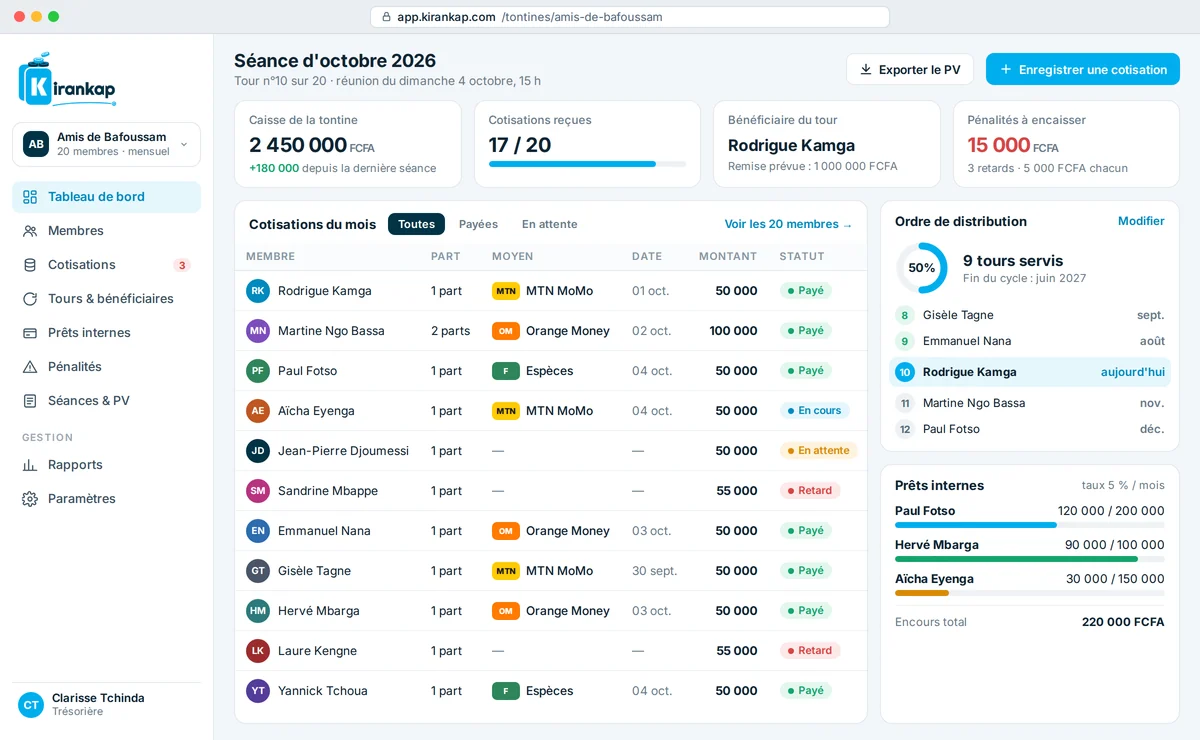Click the Encours total 220 000 FCFA value

pos(1123,622)
